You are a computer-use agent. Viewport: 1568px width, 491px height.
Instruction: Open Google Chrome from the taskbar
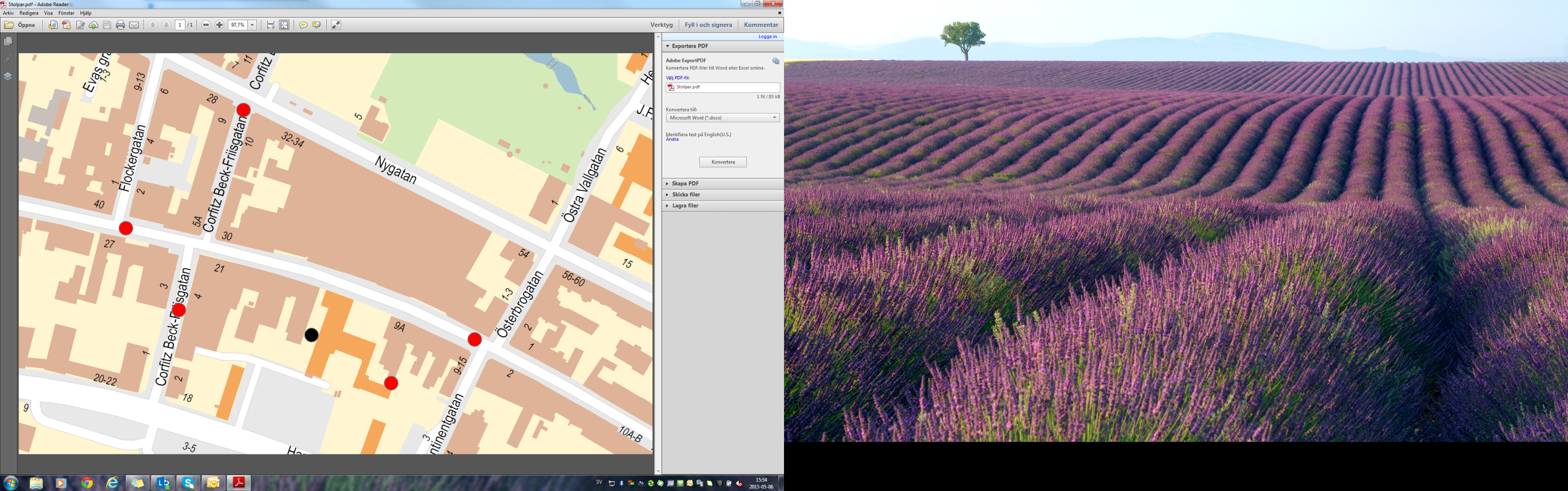click(x=87, y=483)
